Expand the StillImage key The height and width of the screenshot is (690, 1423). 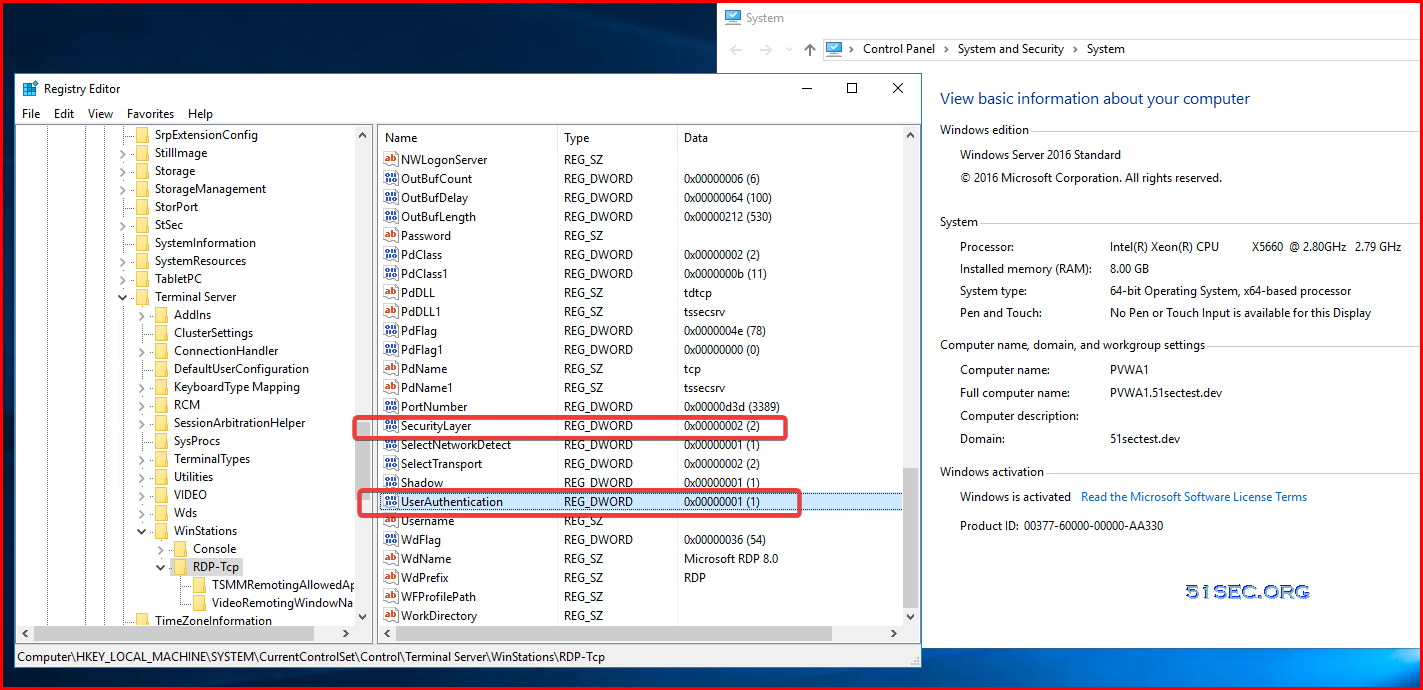click(x=123, y=153)
